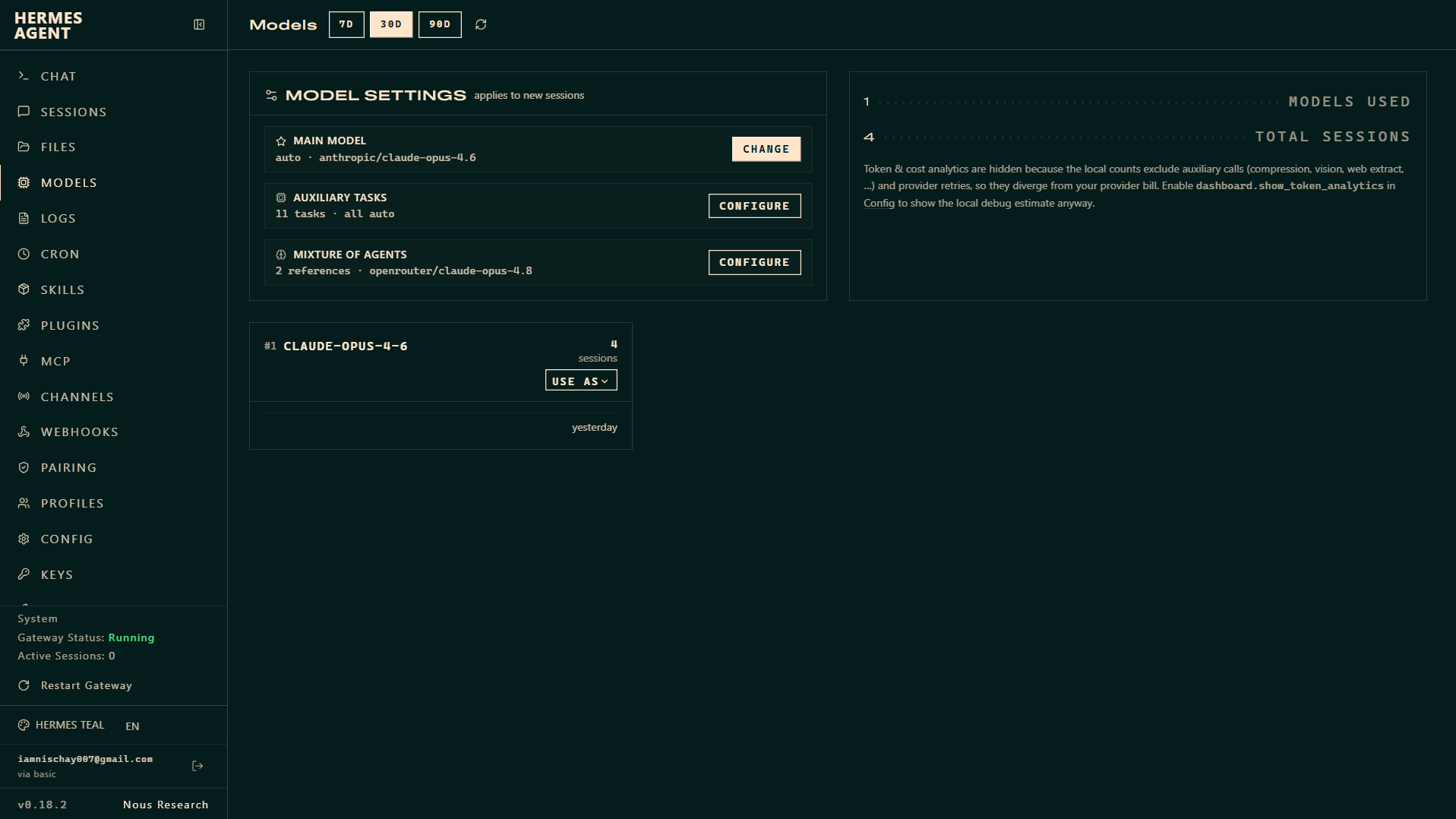This screenshot has width=1456, height=819.
Task: Select the 7D time range
Action: tap(346, 24)
